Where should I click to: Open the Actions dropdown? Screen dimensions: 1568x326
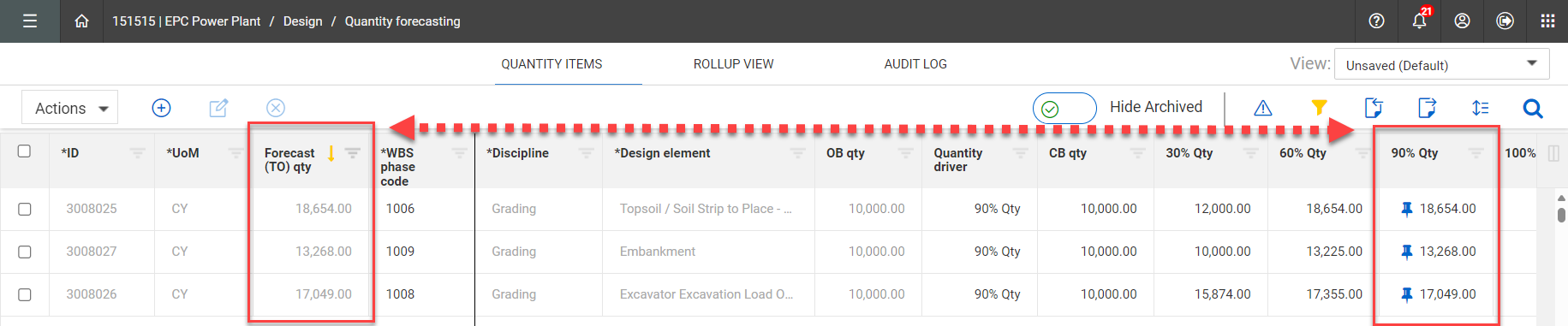70,108
